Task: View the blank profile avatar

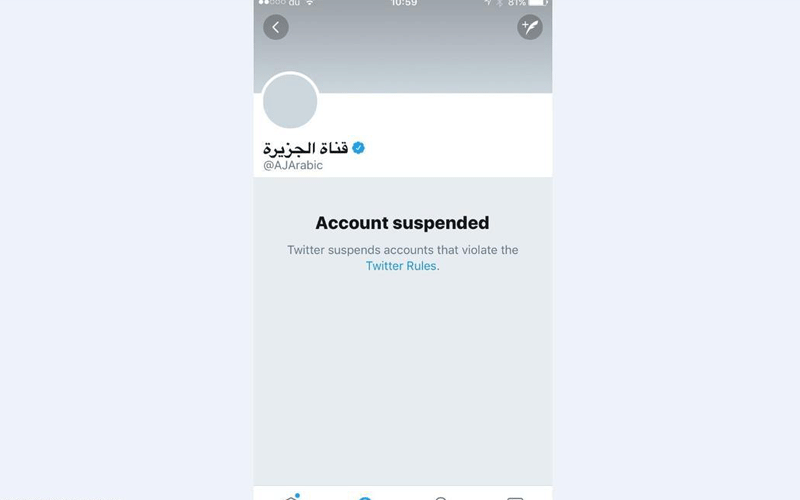Action: coord(290,101)
